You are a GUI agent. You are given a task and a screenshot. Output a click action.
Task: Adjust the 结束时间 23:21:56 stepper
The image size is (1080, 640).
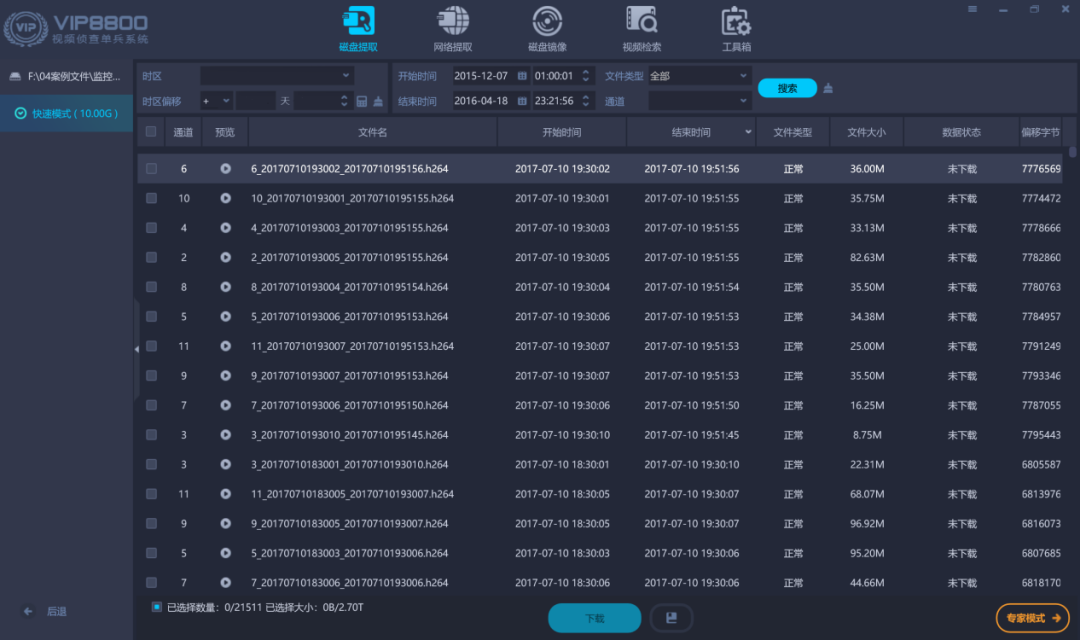(585, 101)
